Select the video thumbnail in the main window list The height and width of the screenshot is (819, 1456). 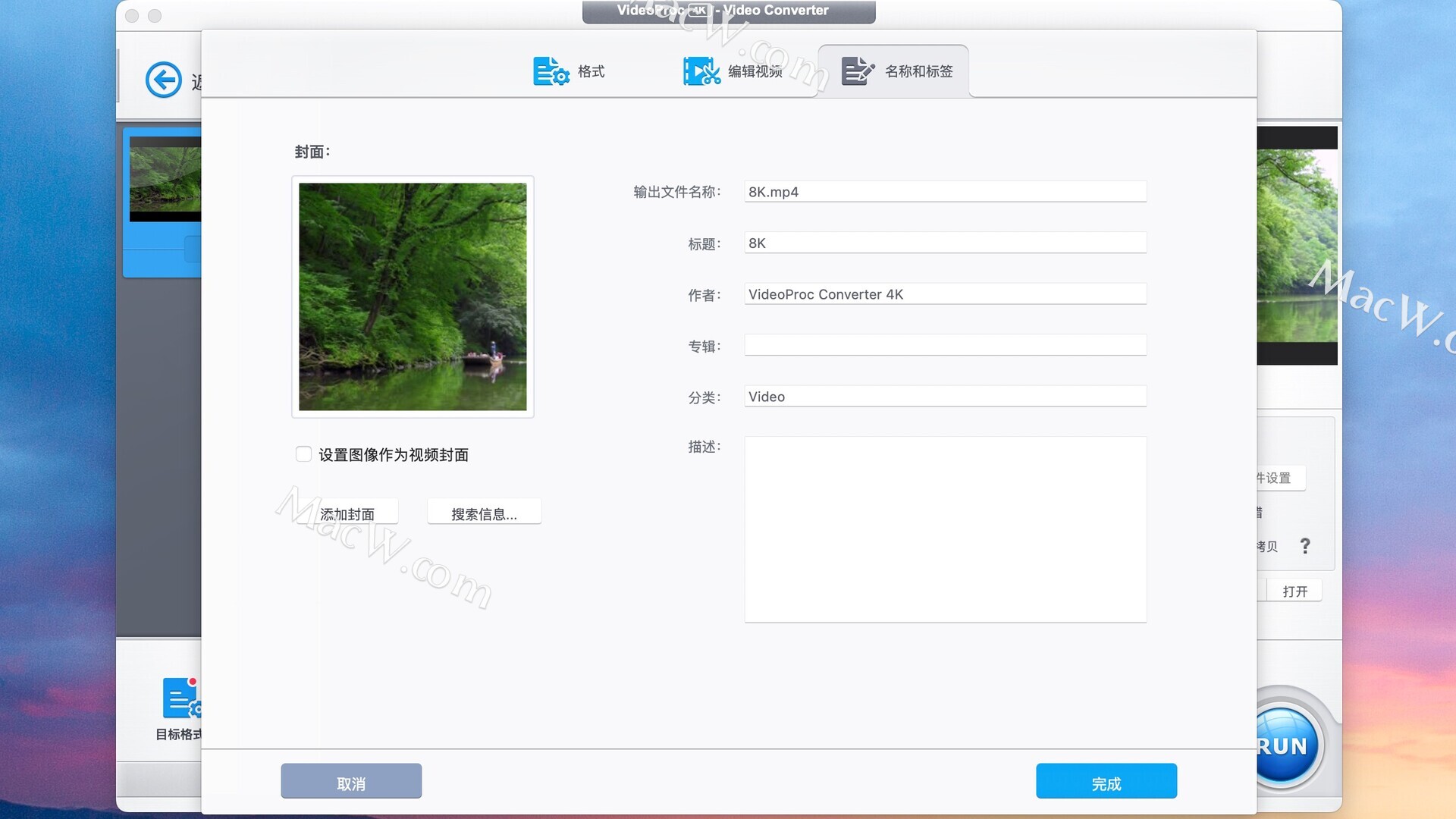tap(165, 179)
